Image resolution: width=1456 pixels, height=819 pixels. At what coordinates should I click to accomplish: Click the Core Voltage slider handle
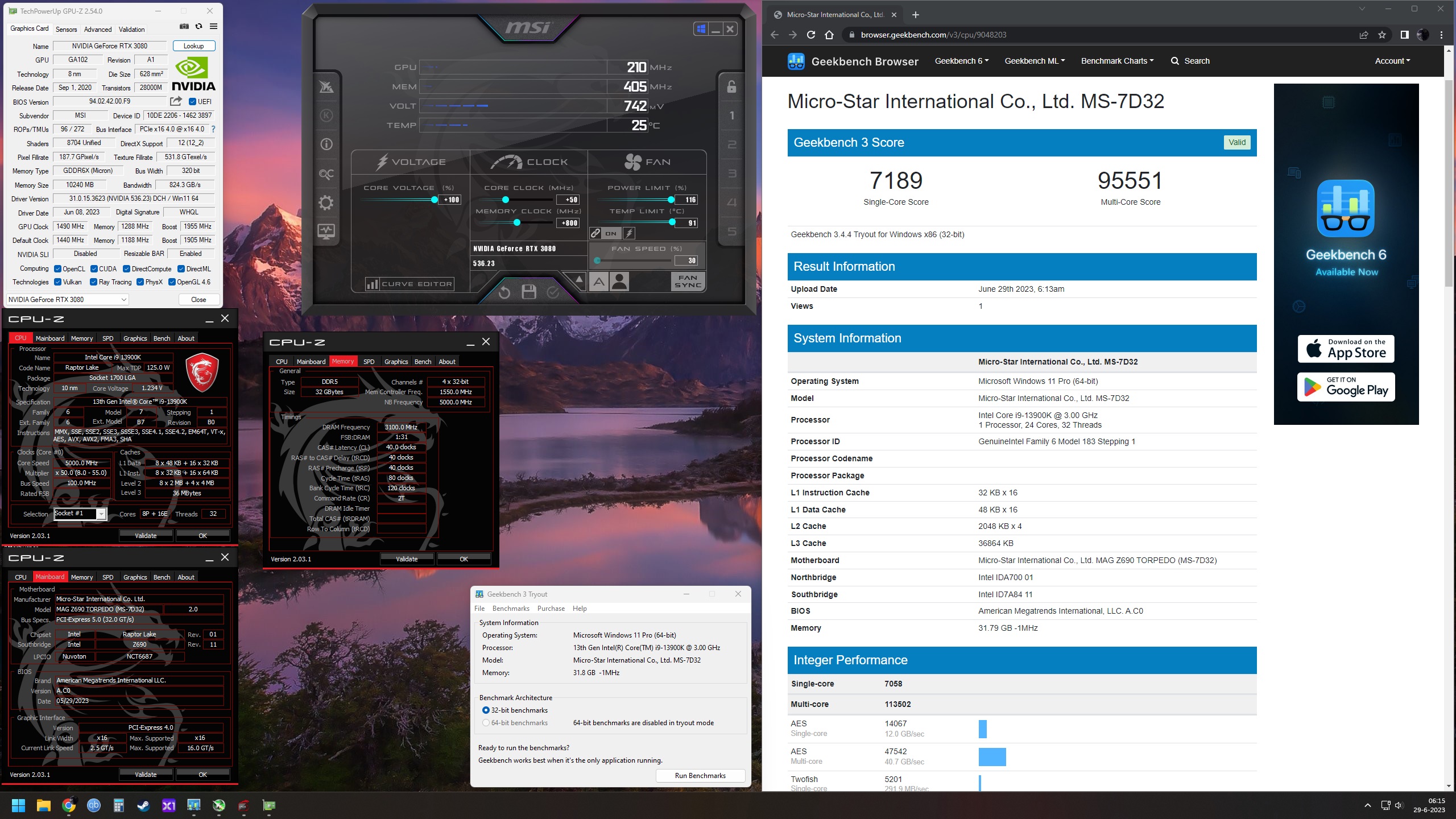tap(435, 200)
